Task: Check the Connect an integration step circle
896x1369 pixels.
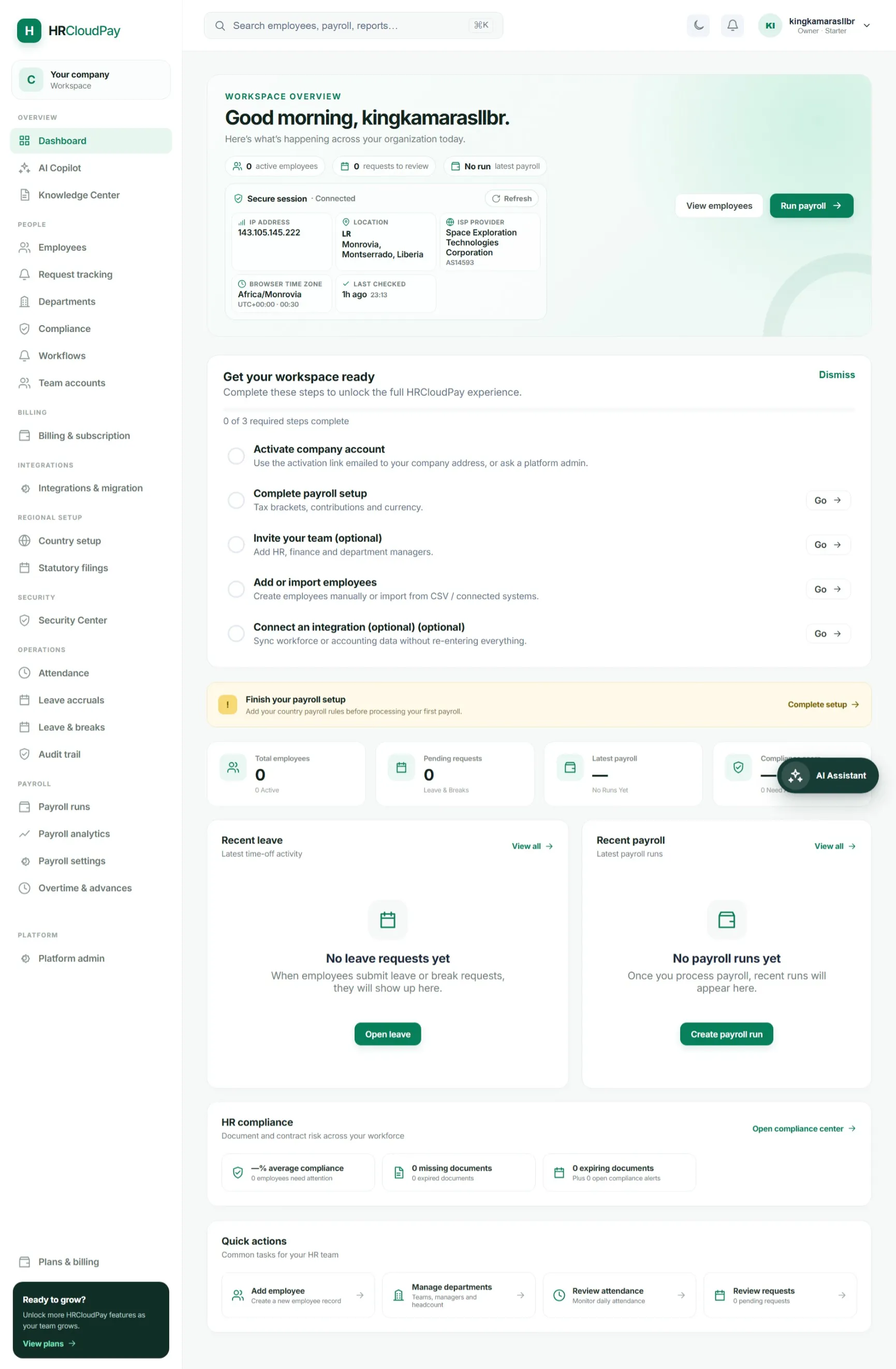Action: (236, 633)
